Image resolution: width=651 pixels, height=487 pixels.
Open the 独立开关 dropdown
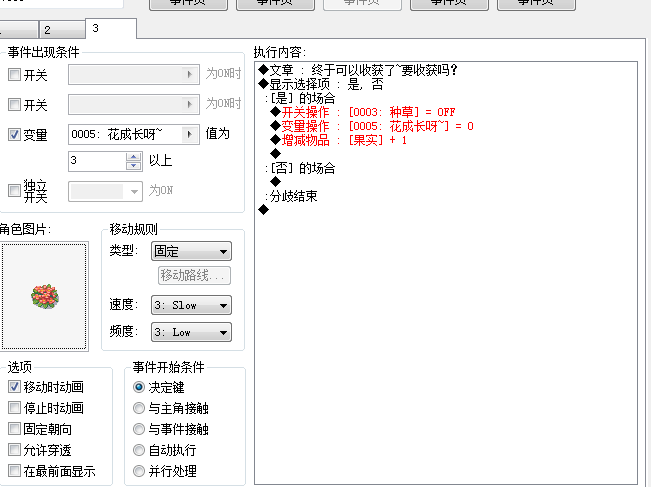tap(105, 191)
